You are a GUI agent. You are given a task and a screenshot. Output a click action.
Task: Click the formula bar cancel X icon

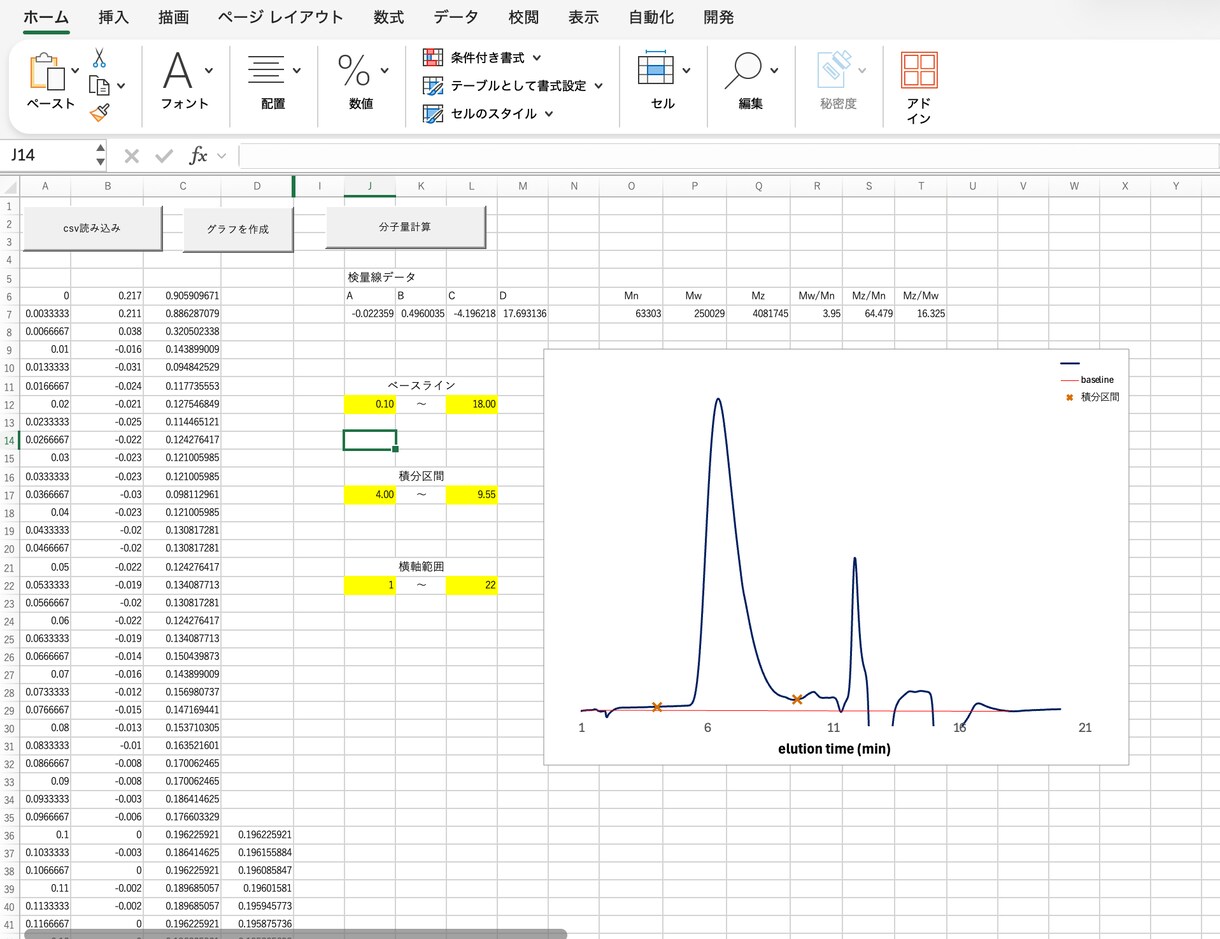[131, 156]
